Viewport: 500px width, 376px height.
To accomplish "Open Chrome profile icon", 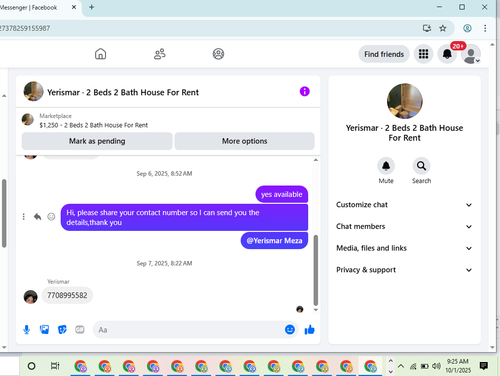I will click(x=467, y=28).
